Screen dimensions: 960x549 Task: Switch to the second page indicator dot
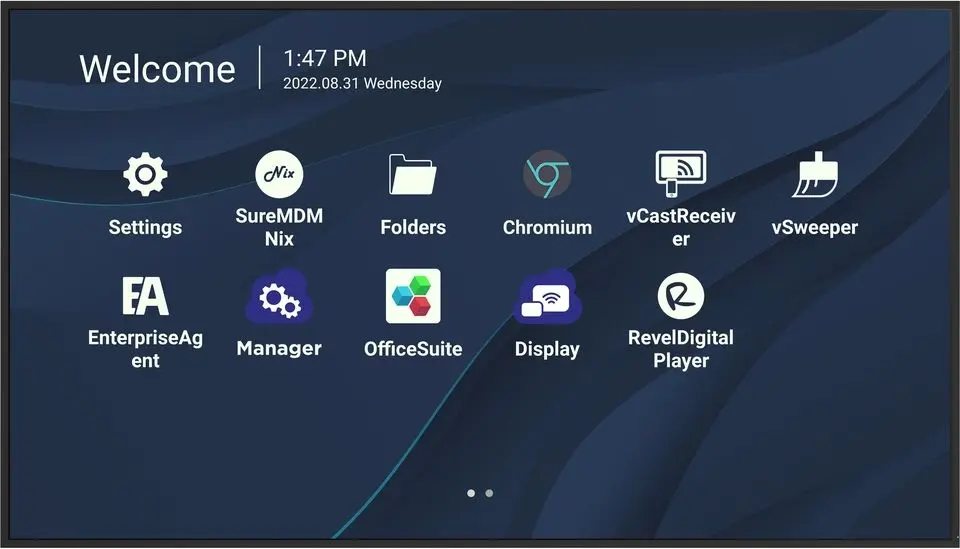pos(489,493)
